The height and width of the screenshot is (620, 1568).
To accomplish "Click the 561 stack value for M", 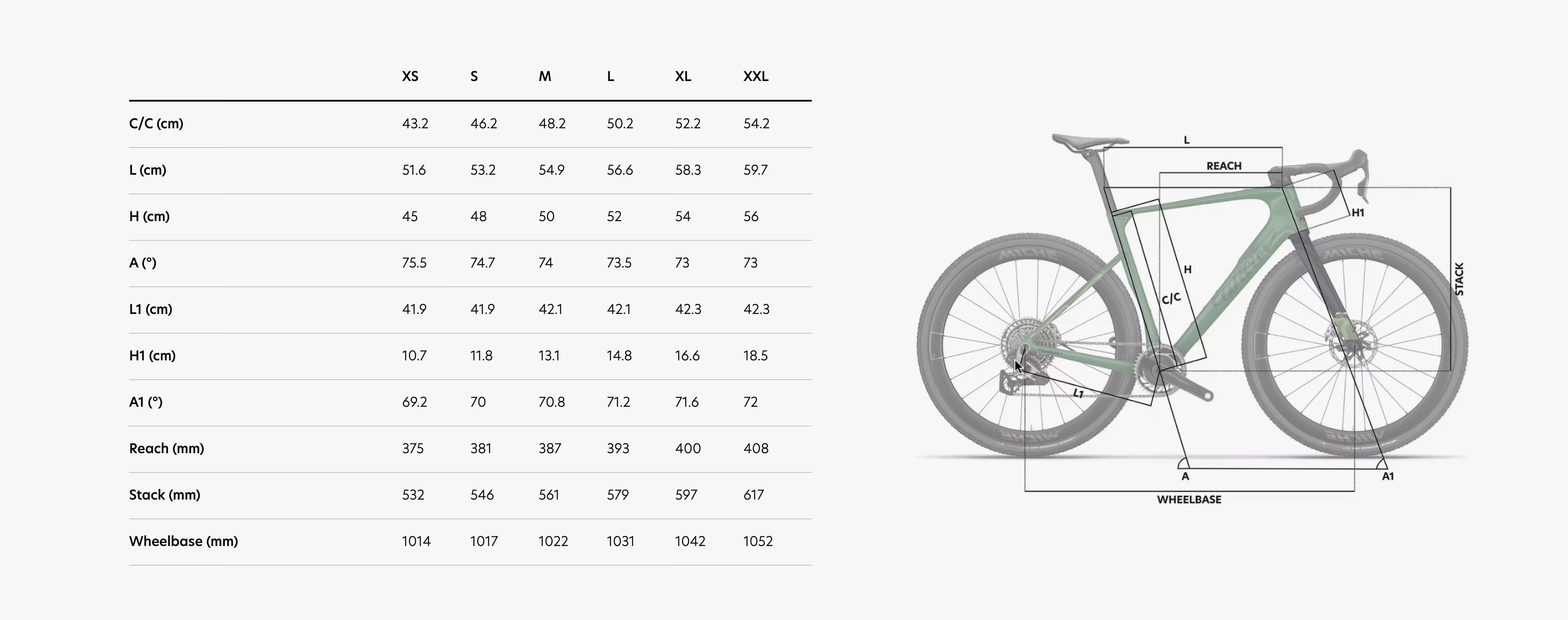I will (x=548, y=495).
